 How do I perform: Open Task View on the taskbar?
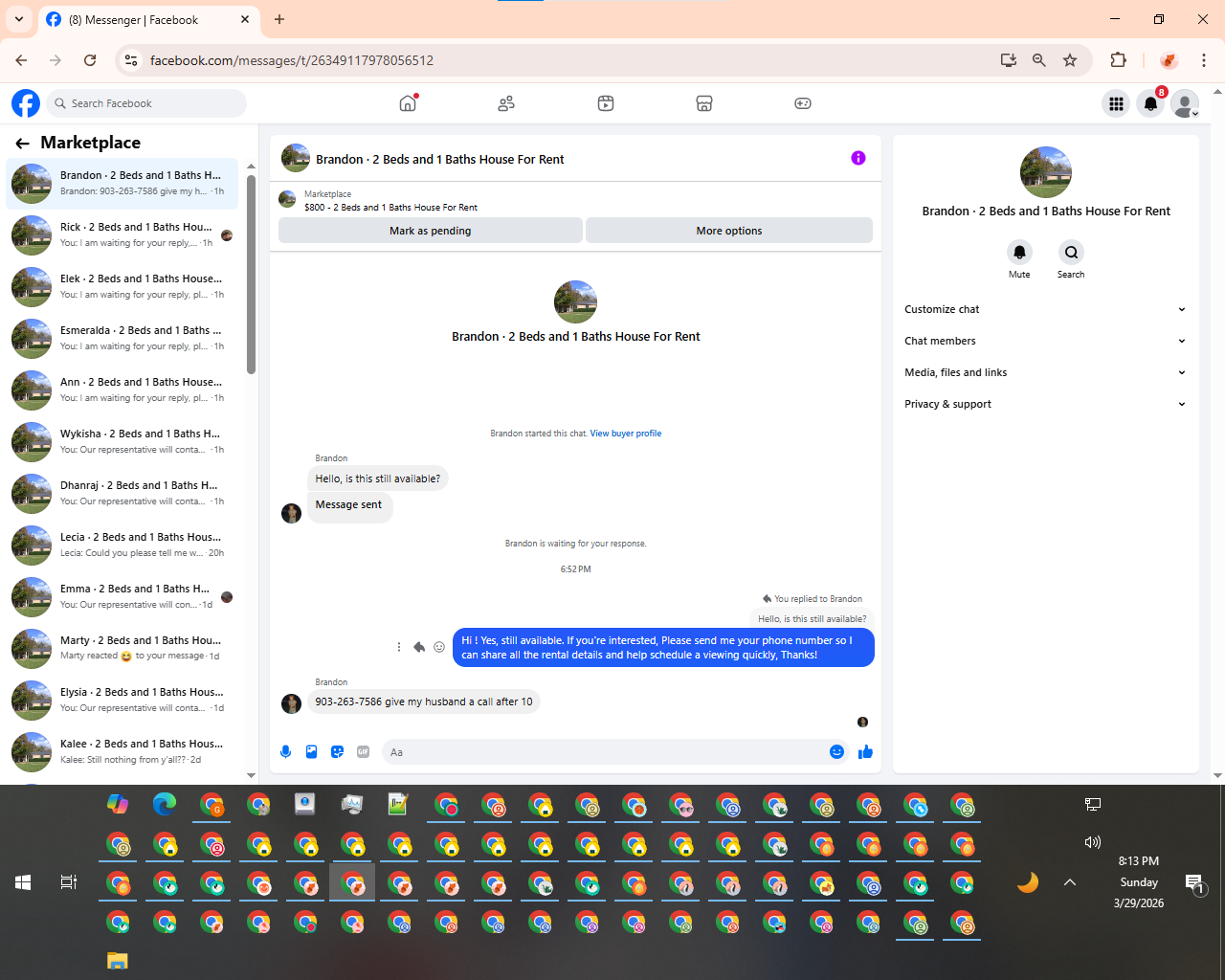(x=69, y=882)
